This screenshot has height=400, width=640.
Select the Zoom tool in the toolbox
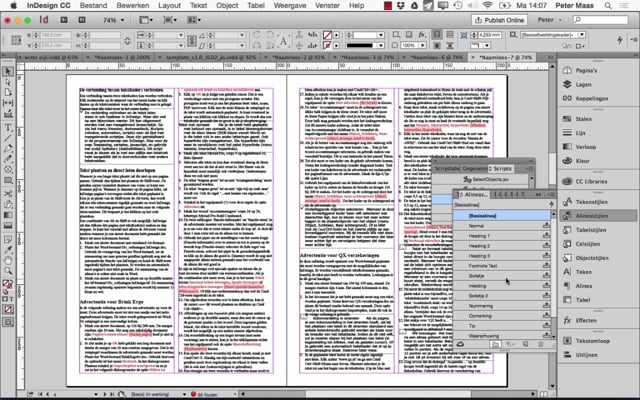pos(8,271)
